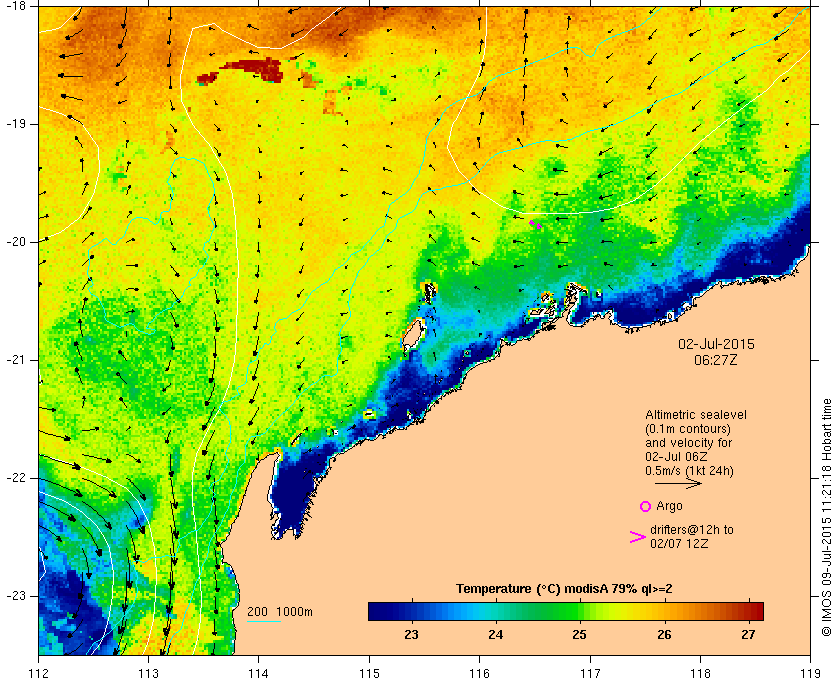Click the longitude axis label 116
The height and width of the screenshot is (680, 840).
tap(479, 673)
